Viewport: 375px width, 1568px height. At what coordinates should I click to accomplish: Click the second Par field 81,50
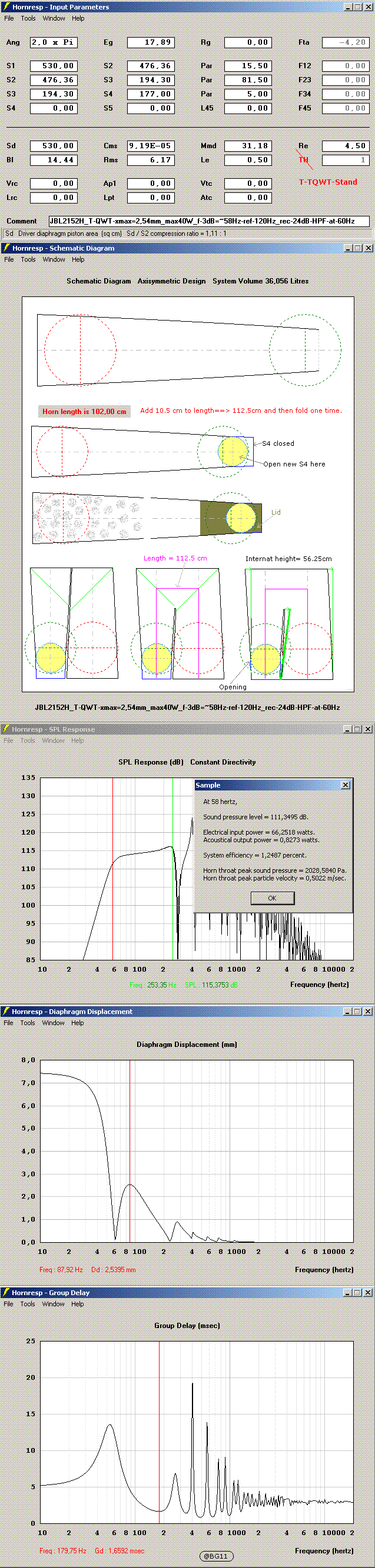[x=248, y=80]
